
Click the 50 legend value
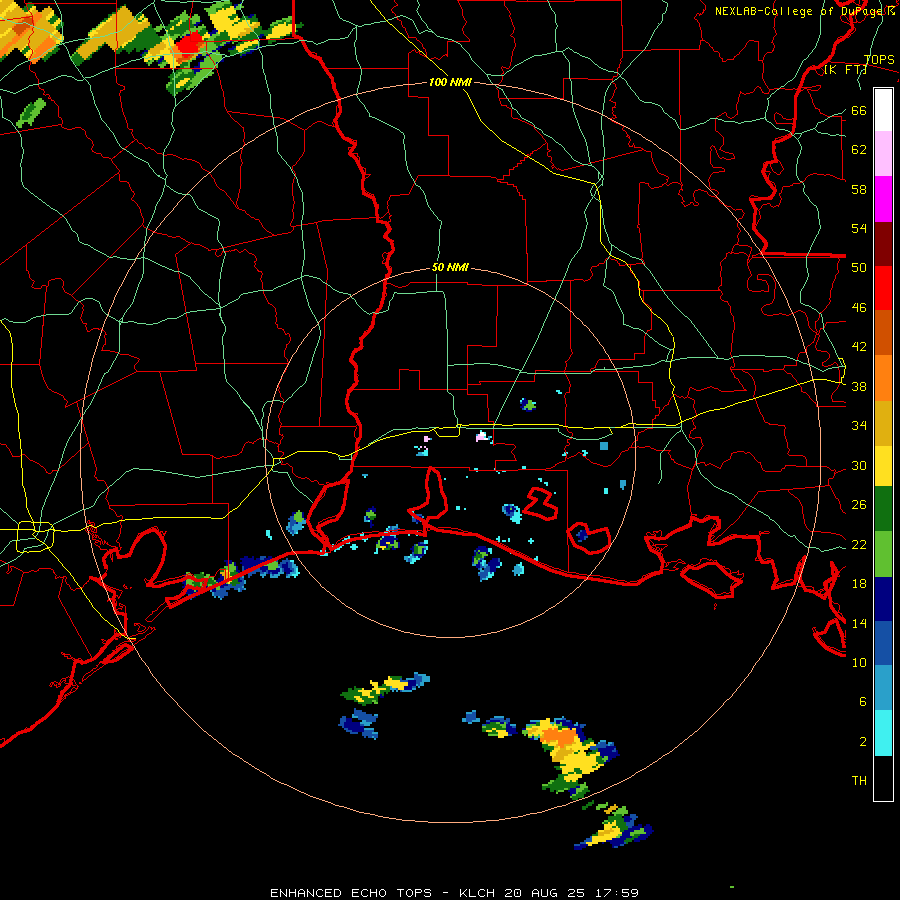859,268
